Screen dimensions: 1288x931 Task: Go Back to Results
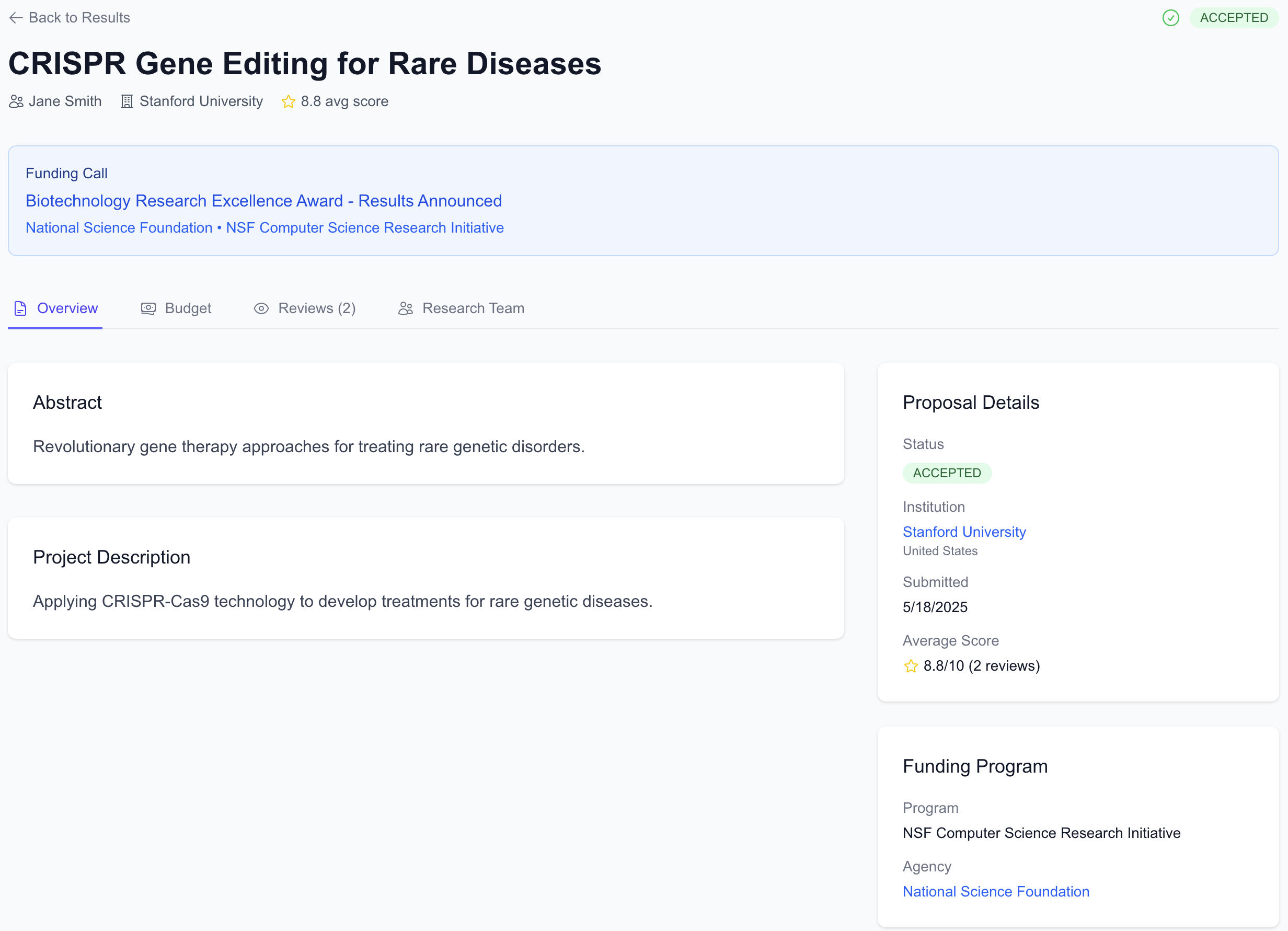79,18
